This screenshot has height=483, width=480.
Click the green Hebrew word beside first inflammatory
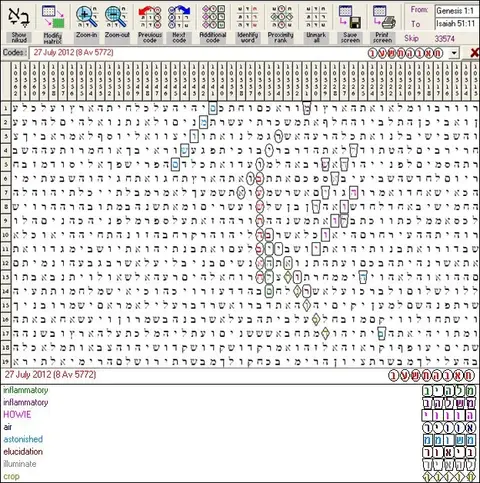[x=449, y=391]
